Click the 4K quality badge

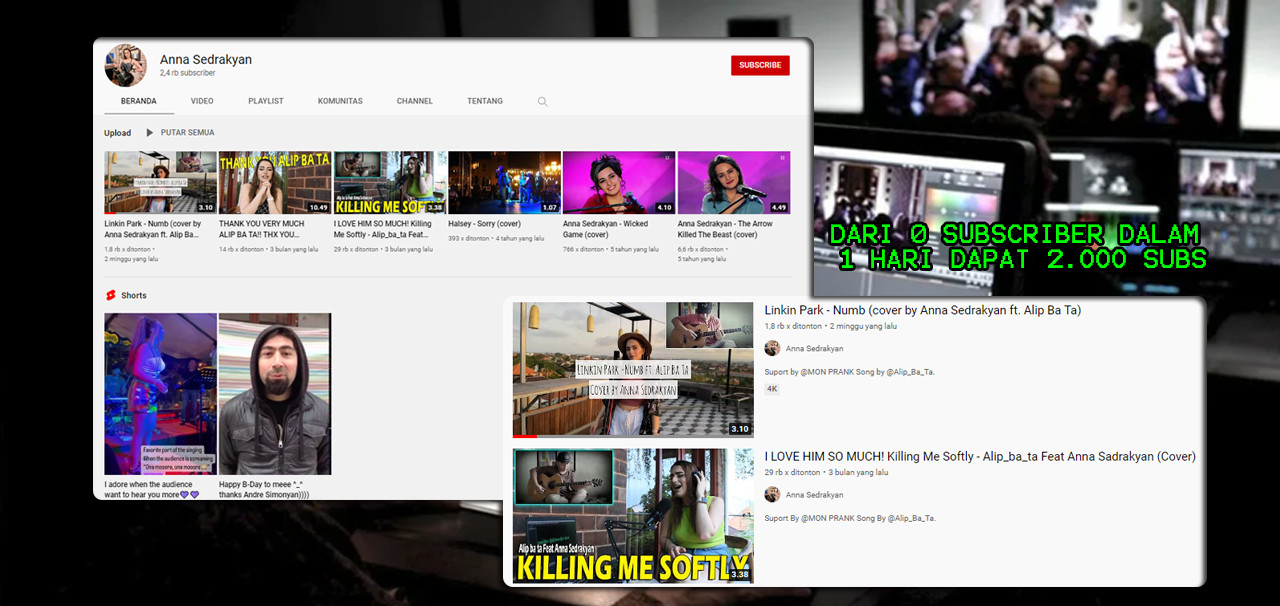point(772,388)
